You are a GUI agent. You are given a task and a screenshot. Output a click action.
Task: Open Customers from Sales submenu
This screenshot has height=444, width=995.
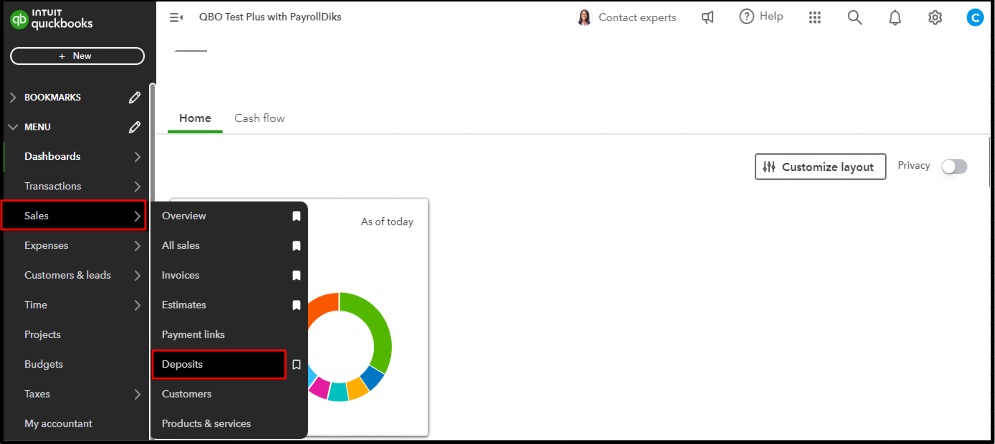[187, 394]
